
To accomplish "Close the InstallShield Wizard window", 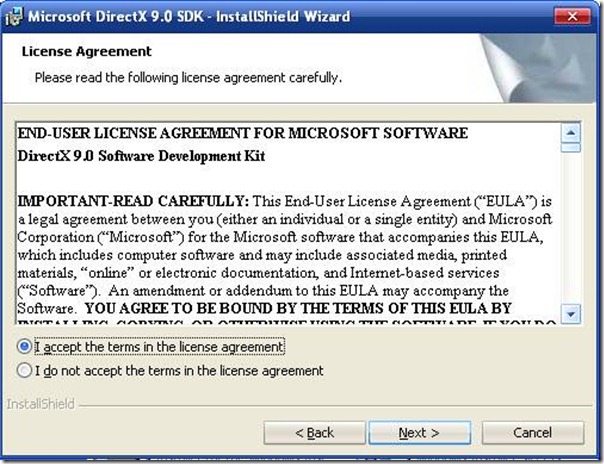I will (572, 16).
